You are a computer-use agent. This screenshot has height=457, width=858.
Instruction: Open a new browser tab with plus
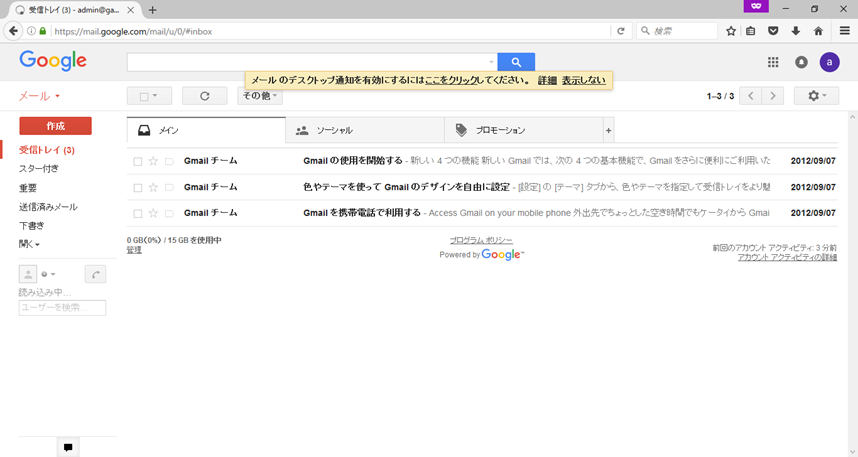pyautogui.click(x=153, y=10)
